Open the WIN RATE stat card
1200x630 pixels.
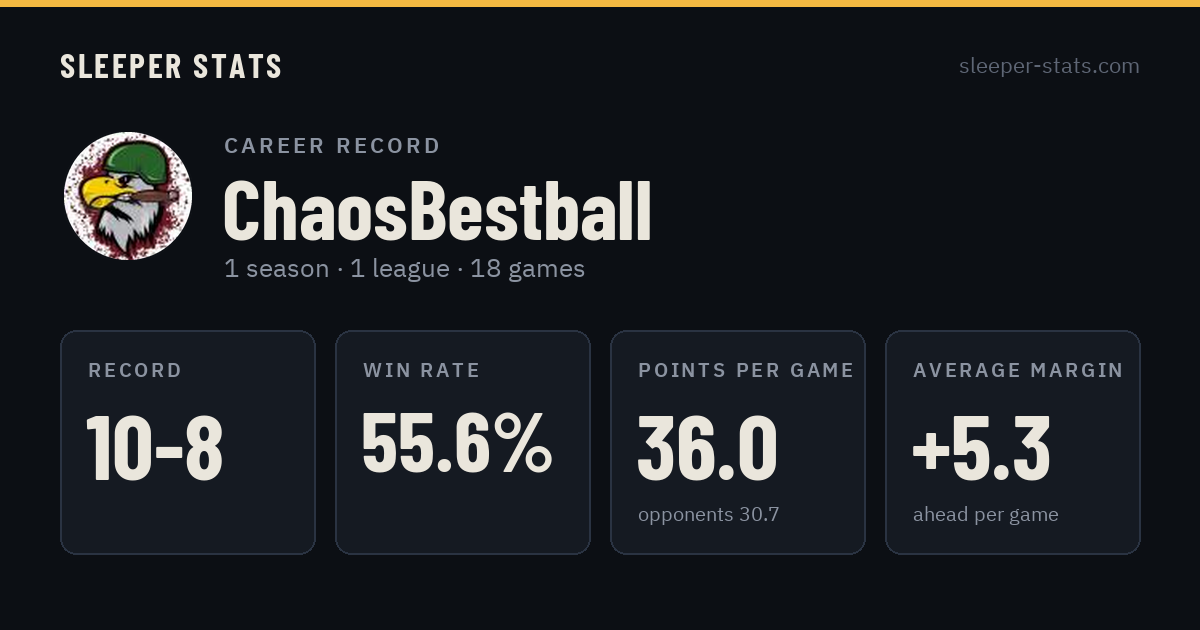tap(463, 442)
